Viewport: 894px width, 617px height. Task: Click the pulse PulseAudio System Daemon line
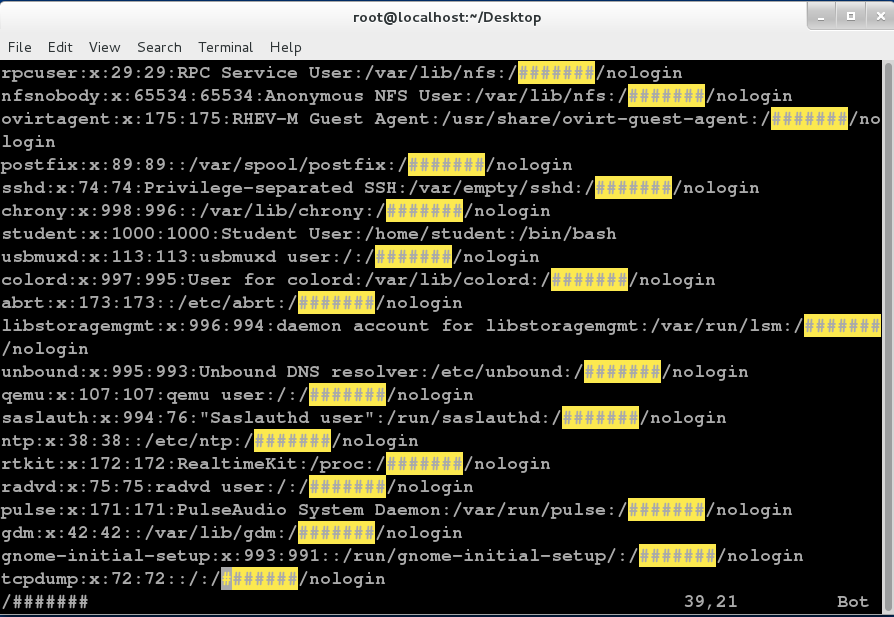click(396, 510)
